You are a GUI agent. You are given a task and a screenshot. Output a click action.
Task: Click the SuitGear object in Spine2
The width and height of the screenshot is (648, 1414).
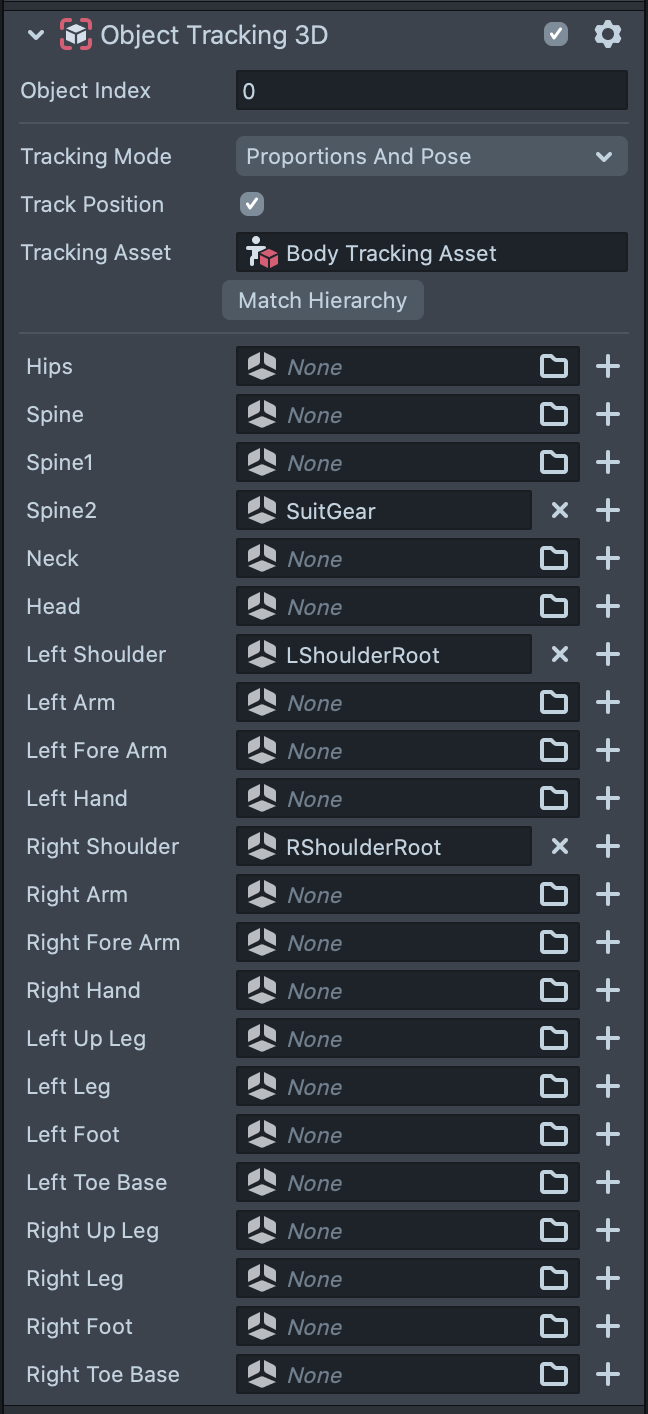point(384,511)
